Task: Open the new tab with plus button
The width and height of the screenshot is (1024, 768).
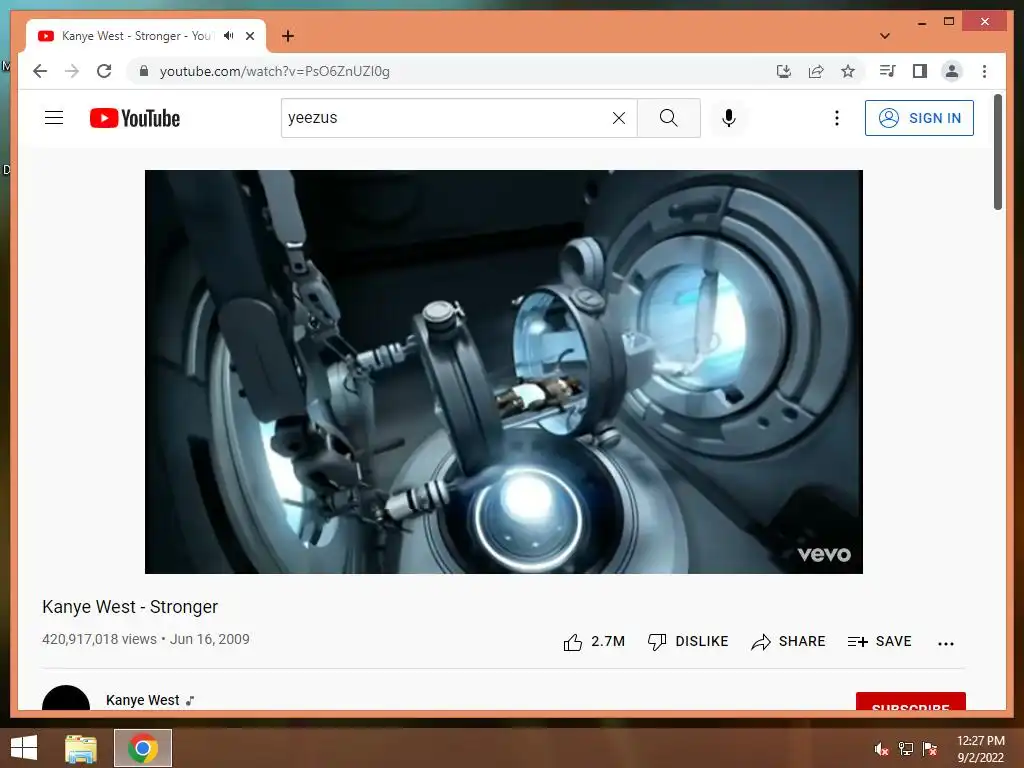Action: click(288, 36)
